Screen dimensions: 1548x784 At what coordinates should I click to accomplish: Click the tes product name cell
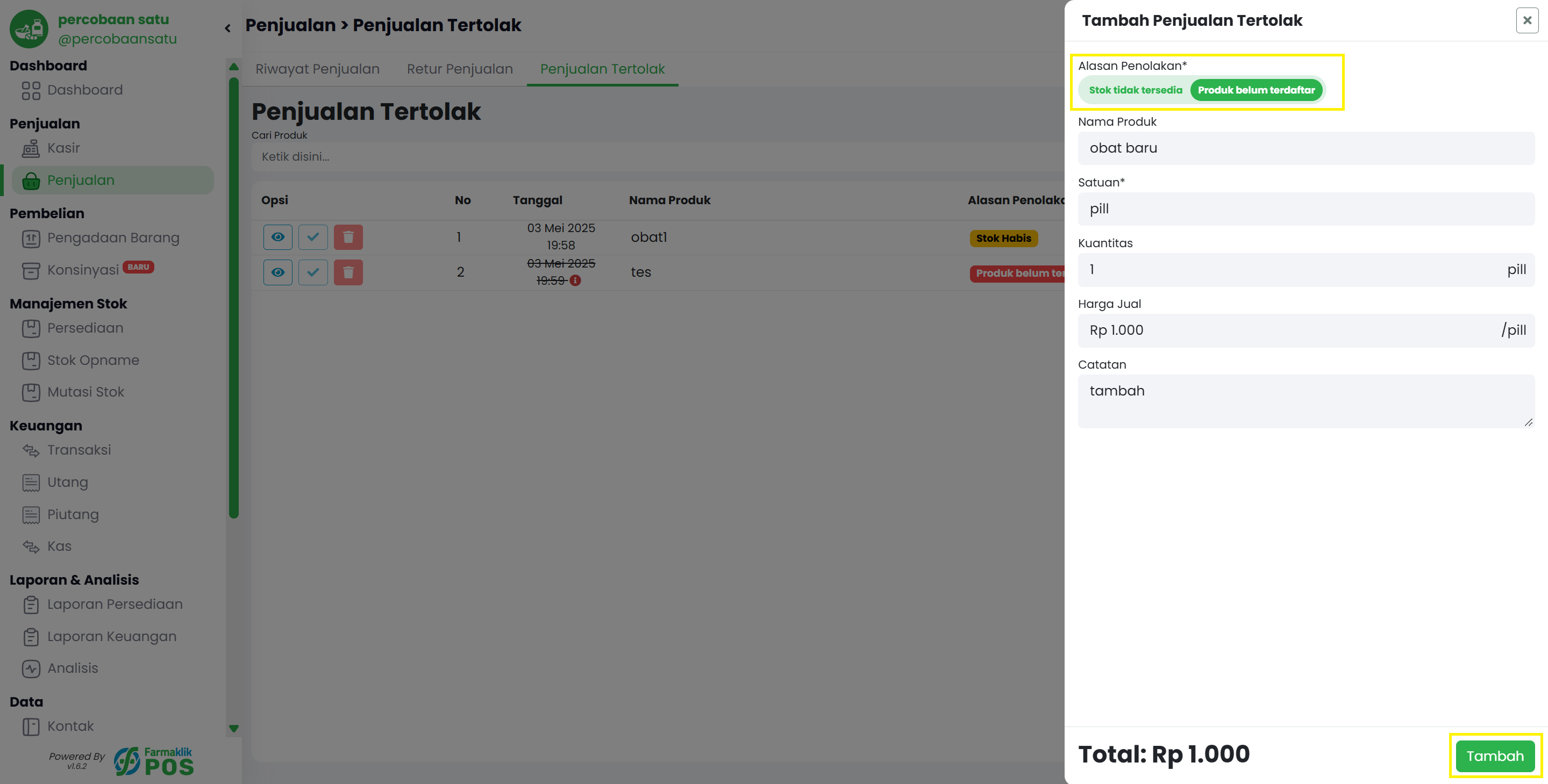pos(640,272)
